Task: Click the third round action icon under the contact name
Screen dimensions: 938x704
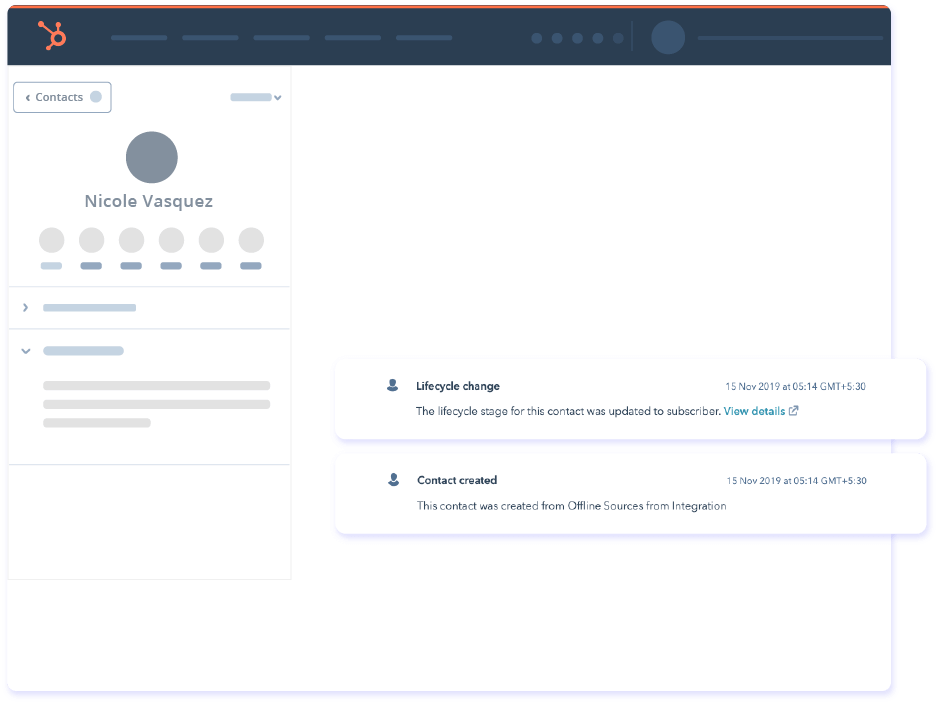Action: point(131,240)
